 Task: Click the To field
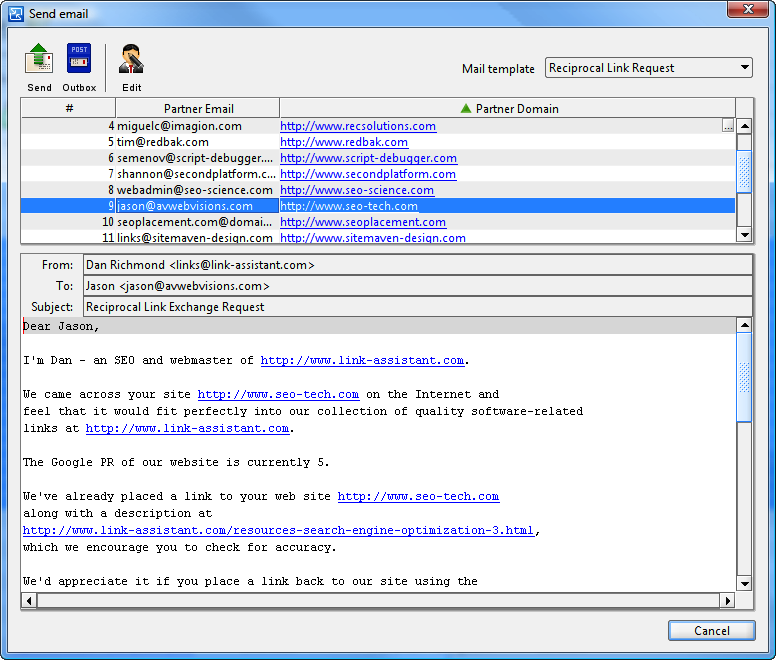(418, 286)
